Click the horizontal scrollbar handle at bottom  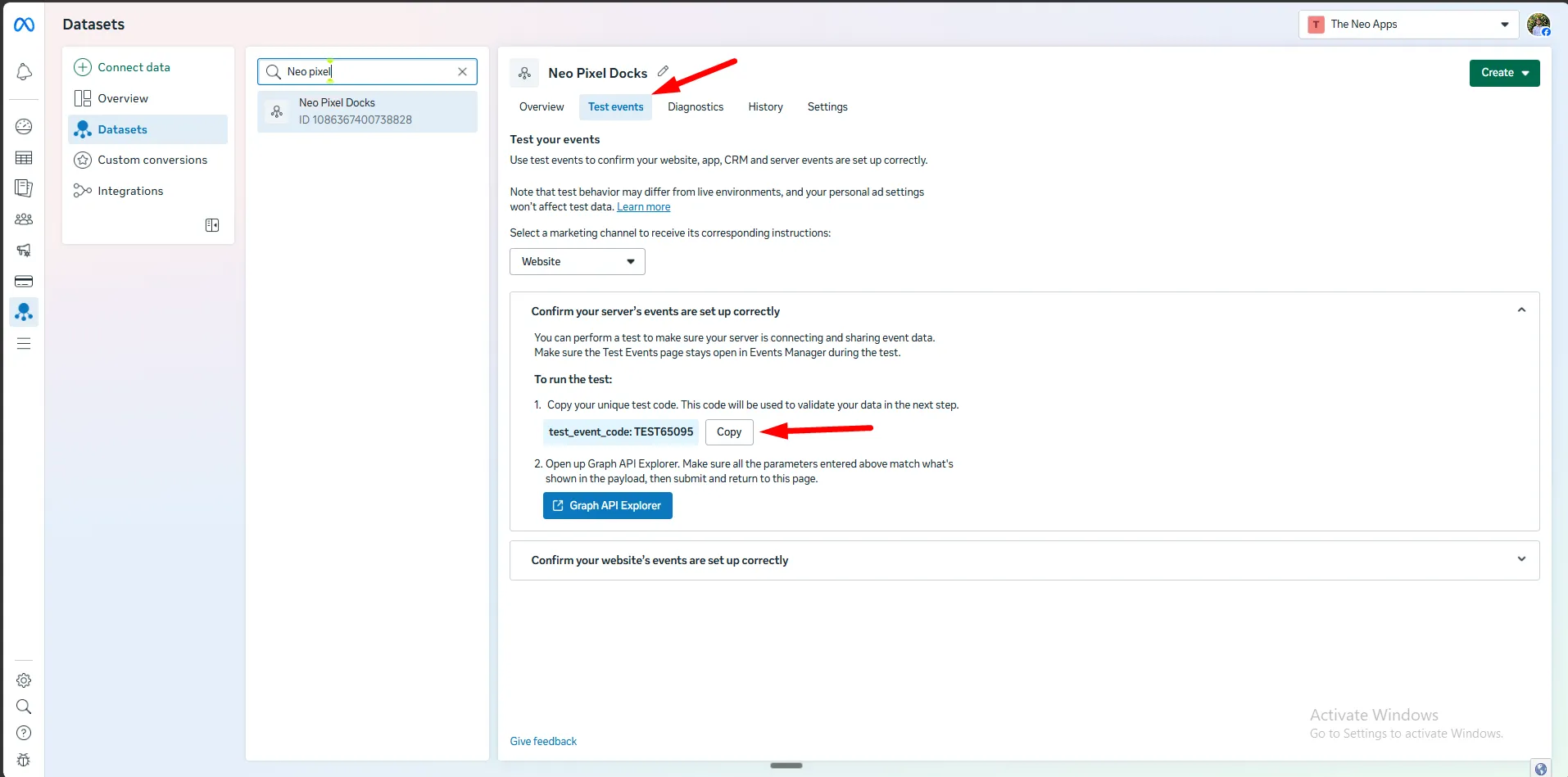click(x=786, y=766)
